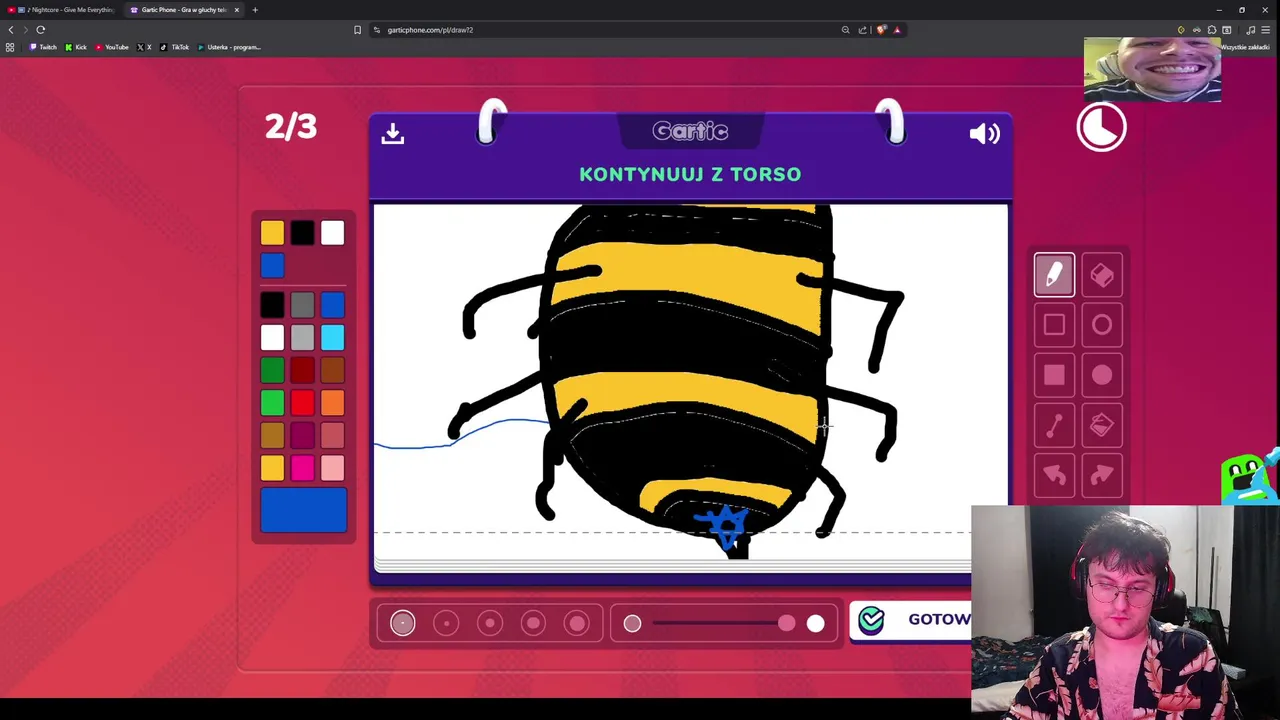Select the smallest brush size
Screen dimensions: 1280x720
[x=402, y=624]
